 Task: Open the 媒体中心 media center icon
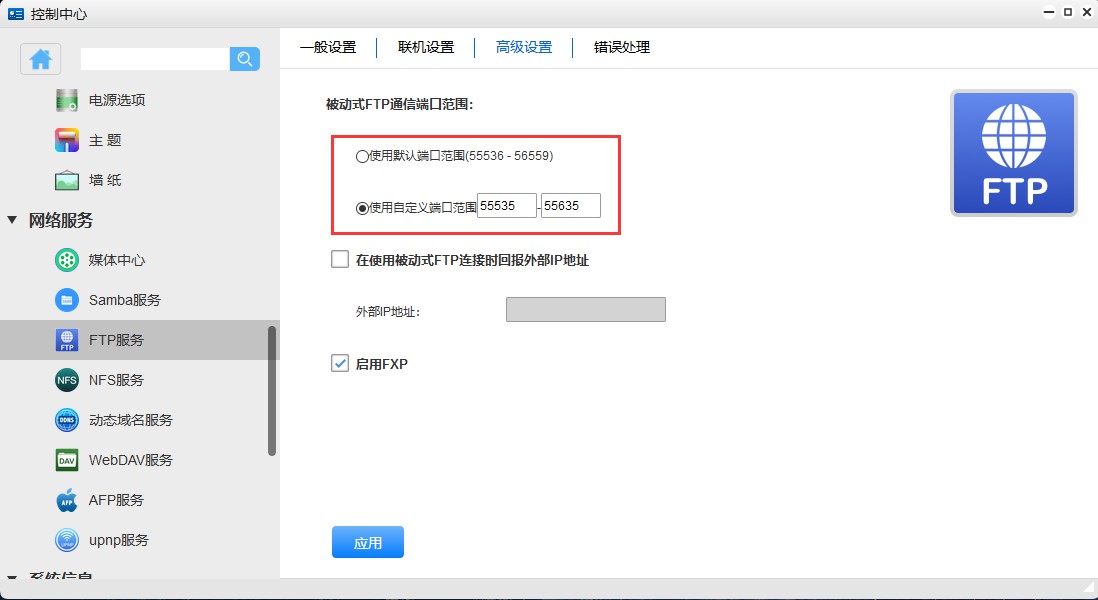pyautogui.click(x=67, y=260)
